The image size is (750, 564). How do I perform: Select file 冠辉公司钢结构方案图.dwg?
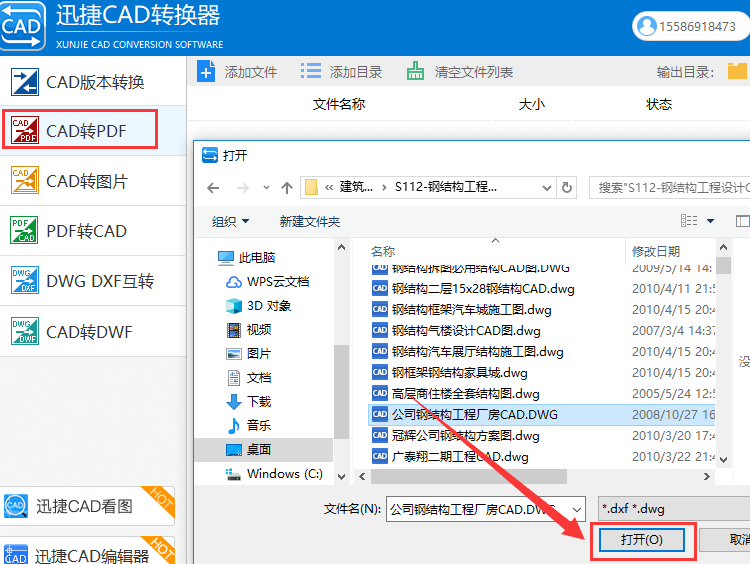point(541,436)
